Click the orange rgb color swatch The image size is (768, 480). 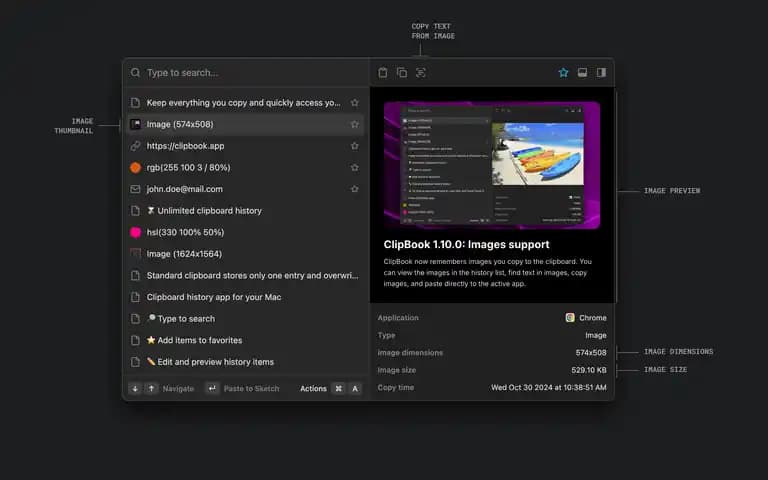tap(135, 167)
